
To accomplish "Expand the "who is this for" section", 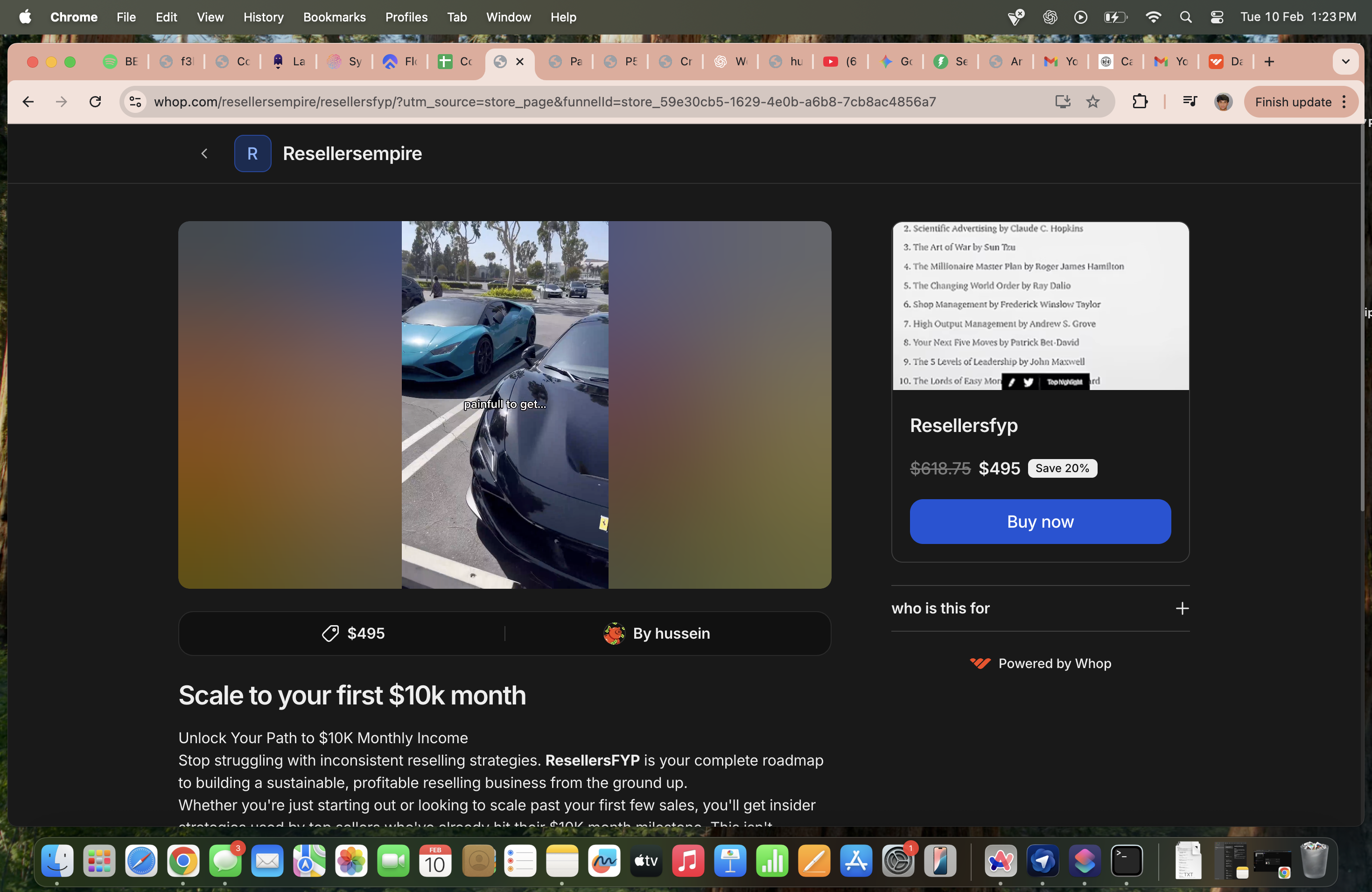I will 1040,608.
